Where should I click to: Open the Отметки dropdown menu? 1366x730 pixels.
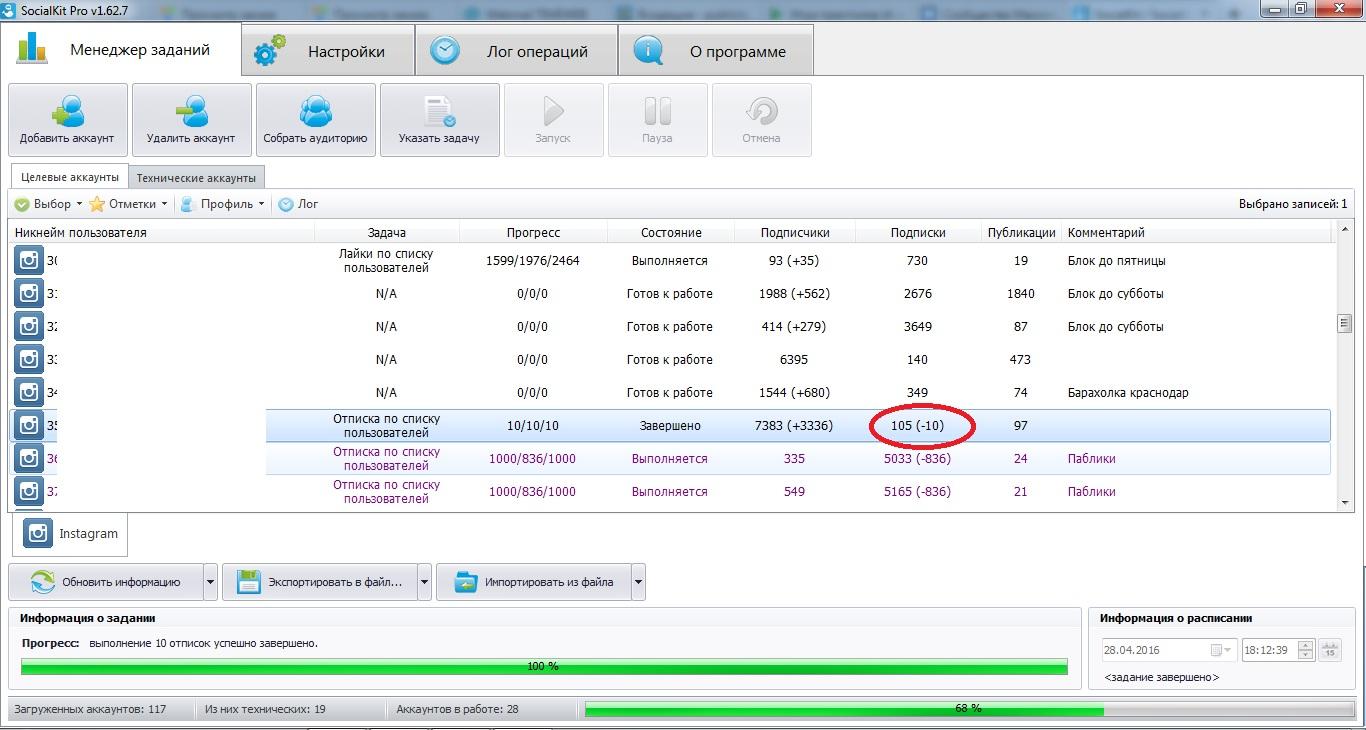click(127, 204)
